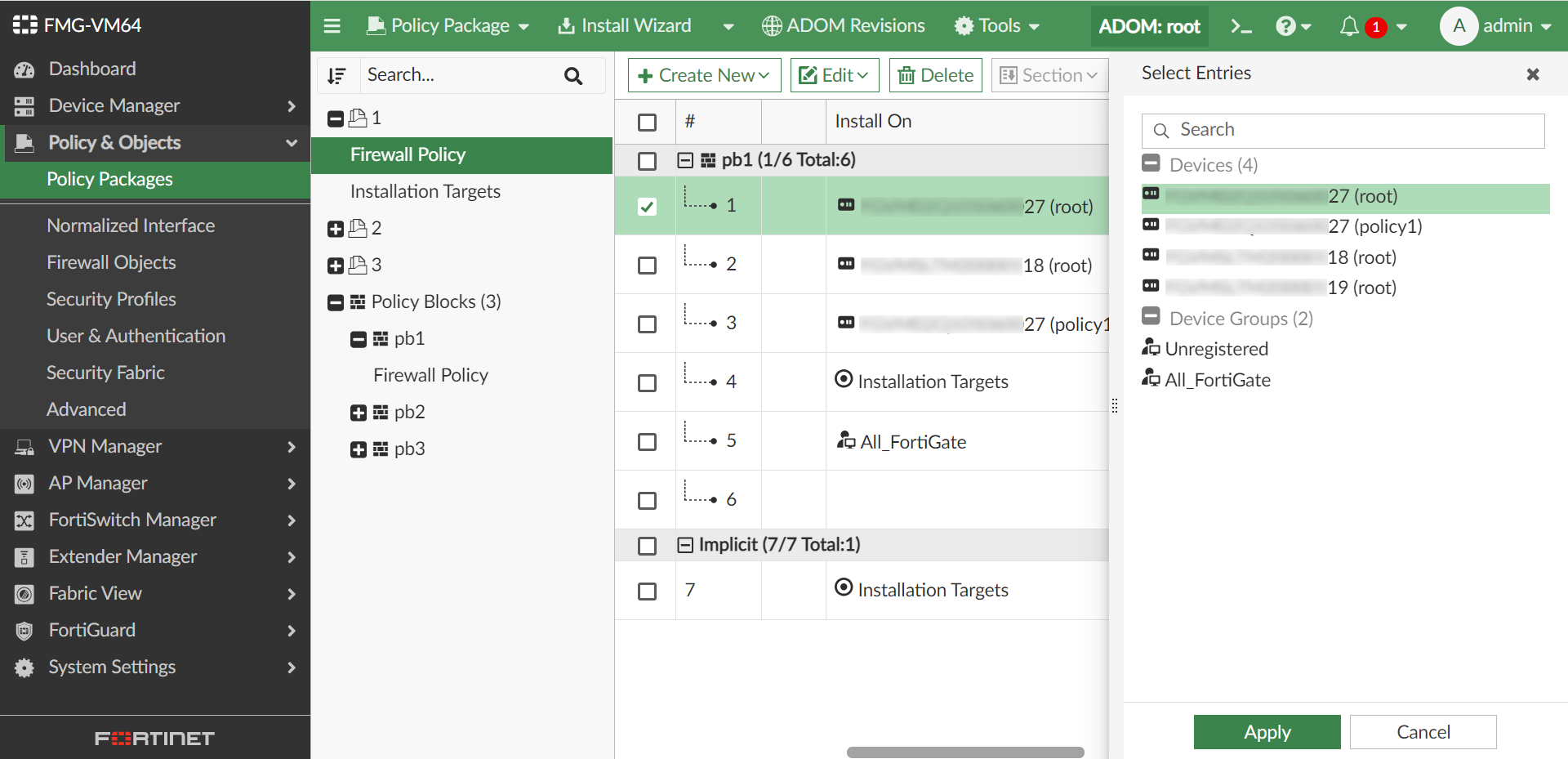Click the Delete button

935,74
